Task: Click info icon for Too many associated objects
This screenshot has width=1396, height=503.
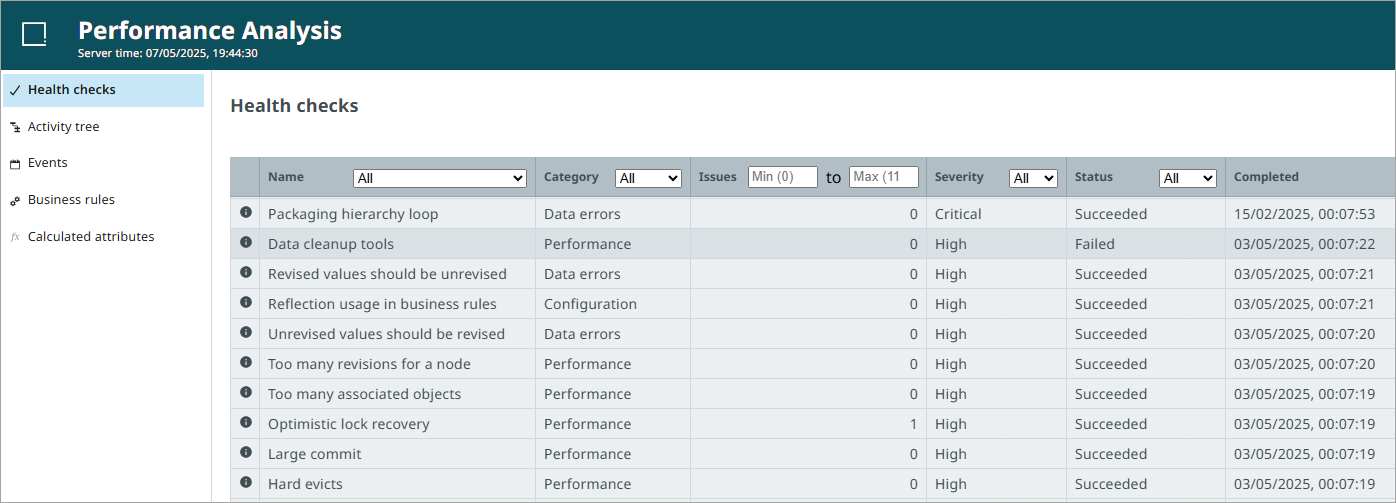Action: (x=246, y=393)
